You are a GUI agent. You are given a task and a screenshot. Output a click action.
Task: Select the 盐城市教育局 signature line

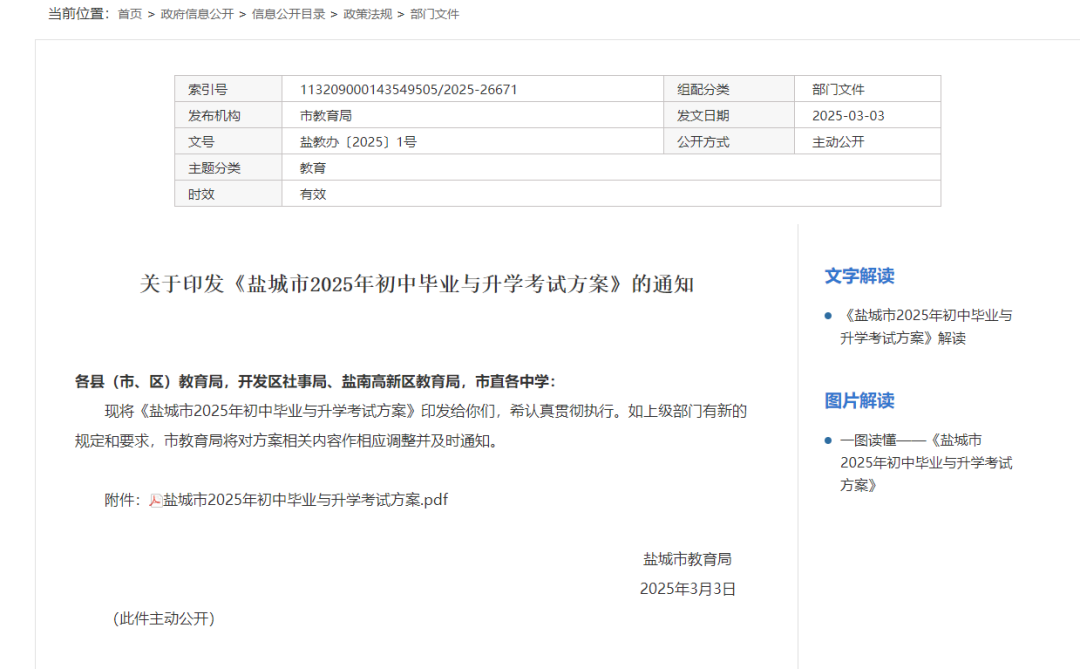click(x=687, y=559)
